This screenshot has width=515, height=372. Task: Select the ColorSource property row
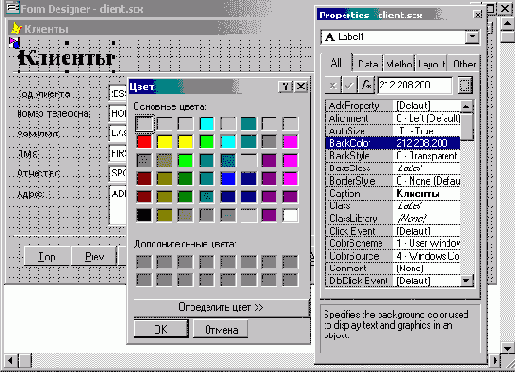[393, 256]
